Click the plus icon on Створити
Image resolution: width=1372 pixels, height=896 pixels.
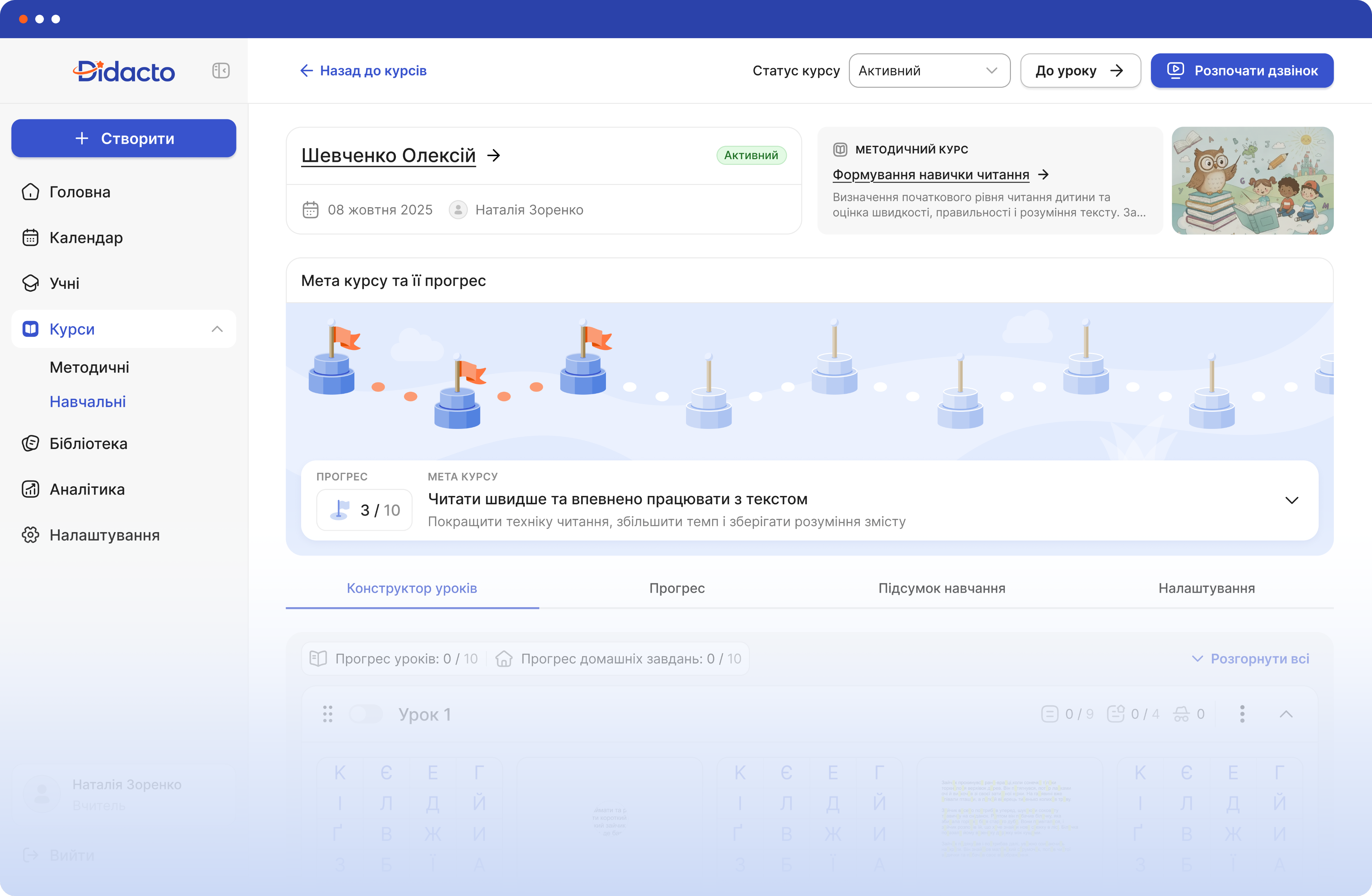pos(82,138)
